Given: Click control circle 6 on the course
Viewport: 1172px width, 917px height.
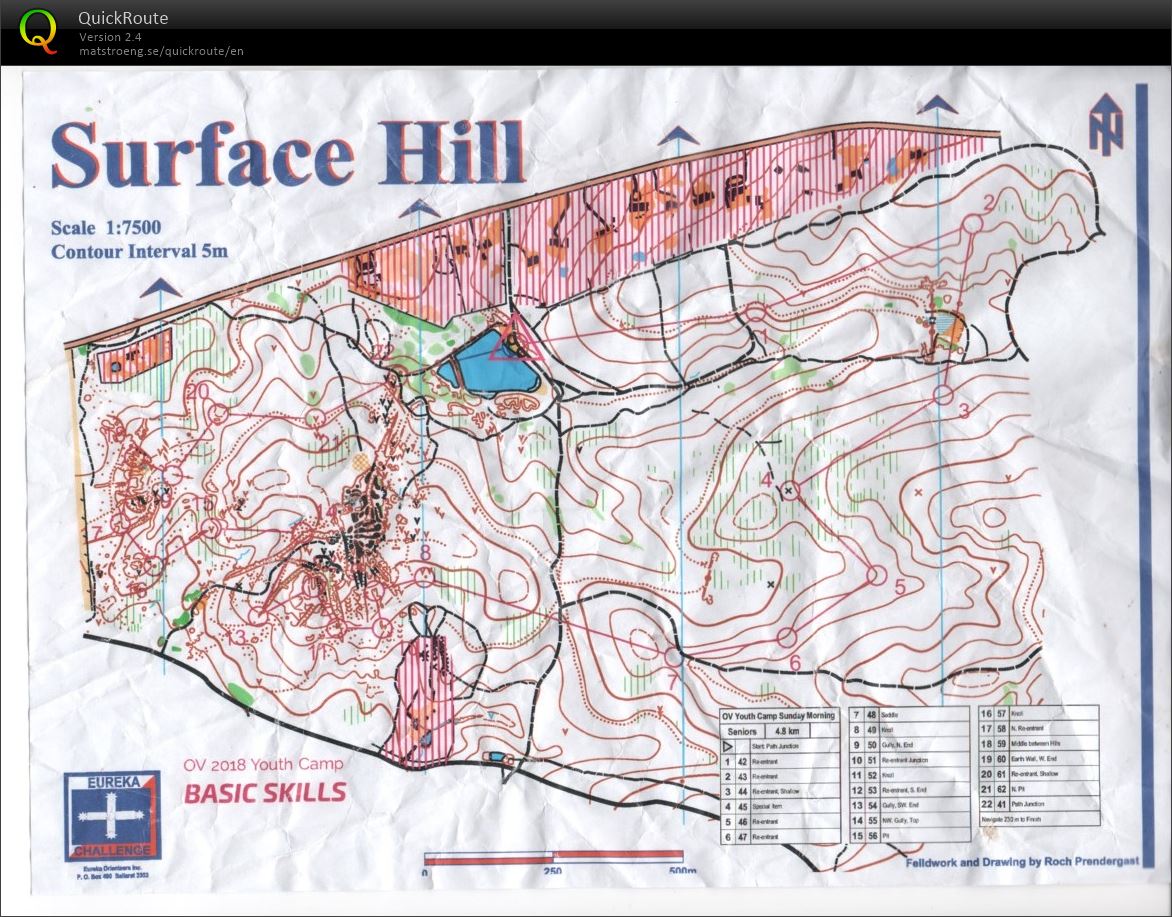Looking at the screenshot, I should tap(786, 636).
